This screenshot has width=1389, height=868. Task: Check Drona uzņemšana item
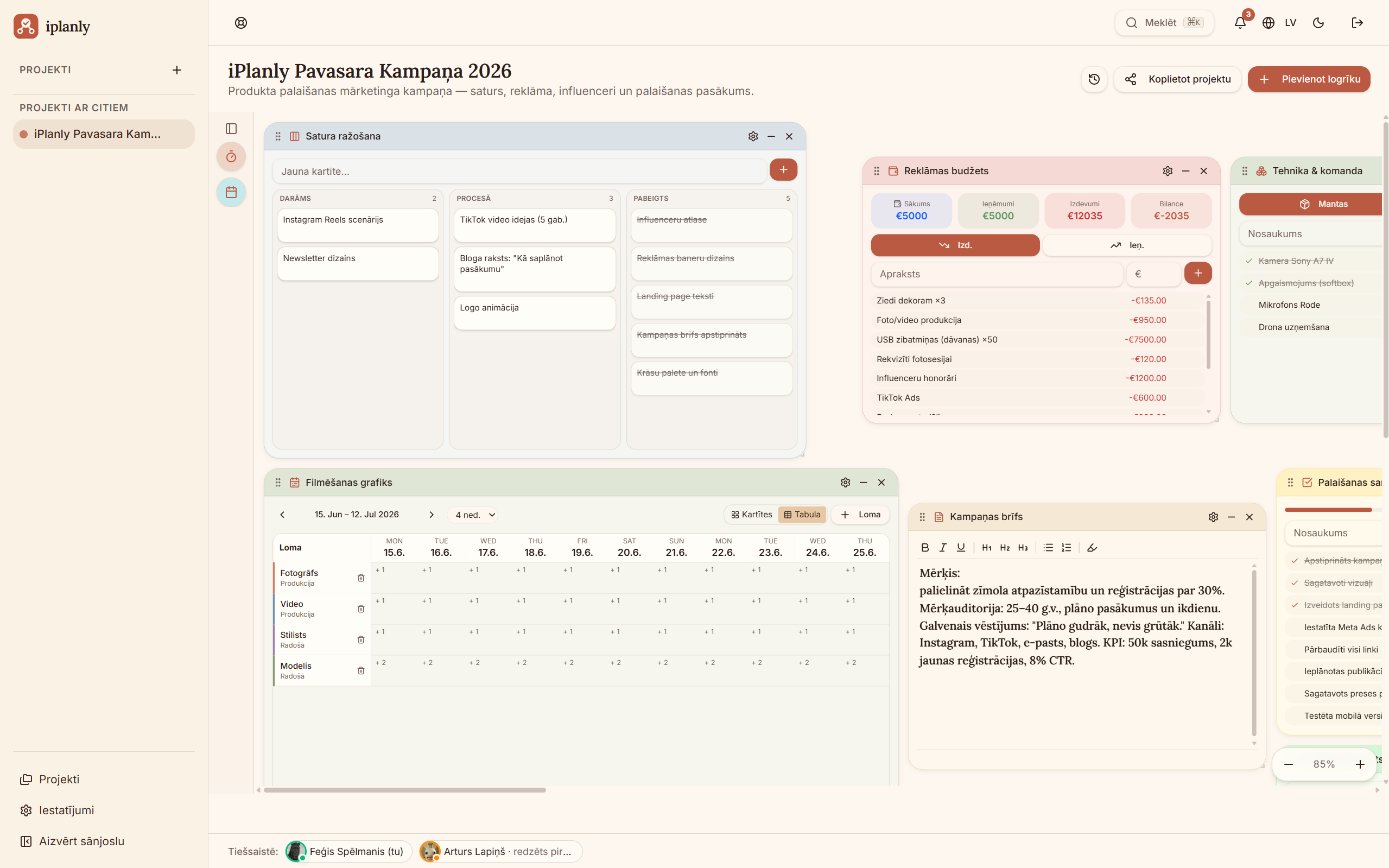tap(1249, 327)
